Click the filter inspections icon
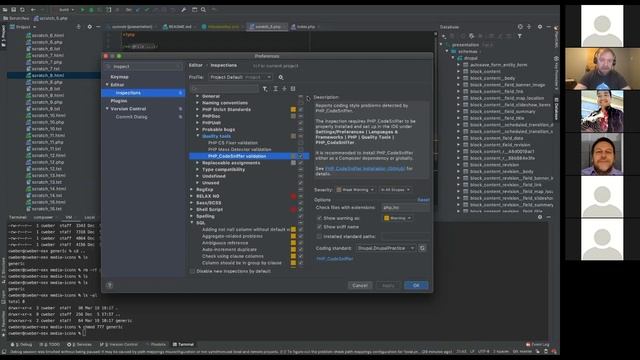The width and height of the screenshot is (640, 360). pyautogui.click(x=265, y=89)
